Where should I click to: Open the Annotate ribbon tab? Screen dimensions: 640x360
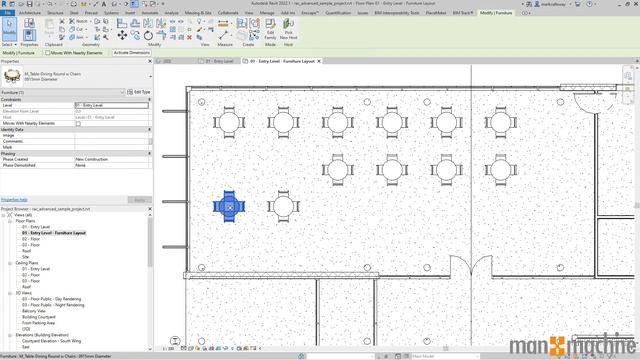tap(149, 13)
